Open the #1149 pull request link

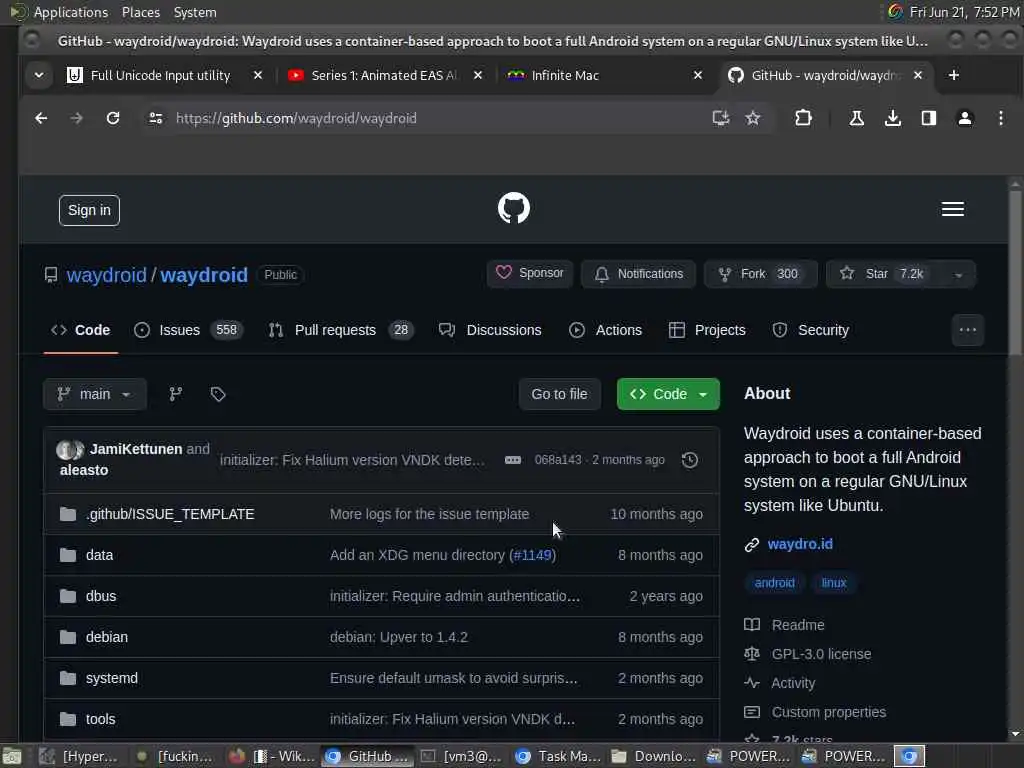[533, 555]
